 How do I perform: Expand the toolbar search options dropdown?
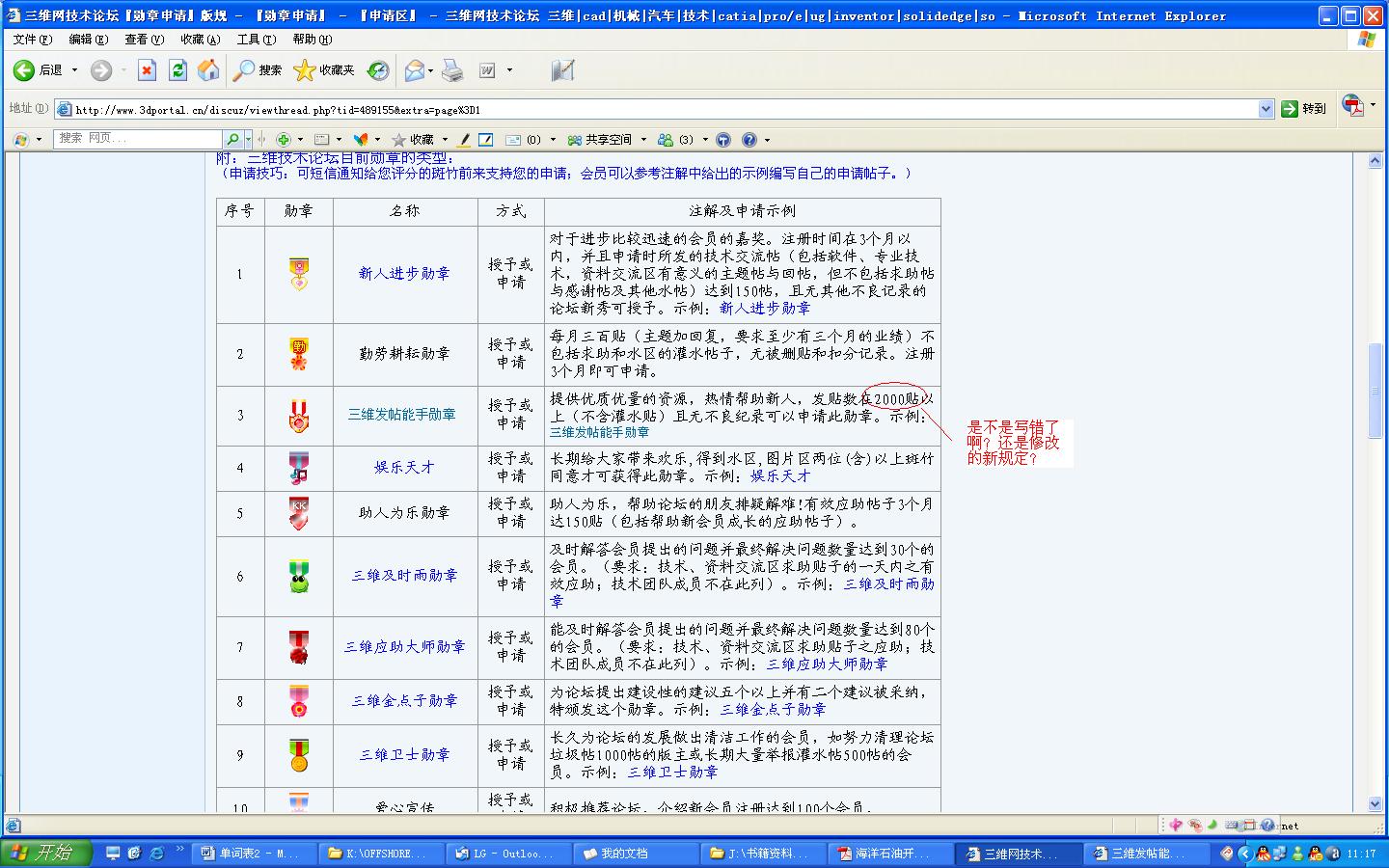pos(248,140)
